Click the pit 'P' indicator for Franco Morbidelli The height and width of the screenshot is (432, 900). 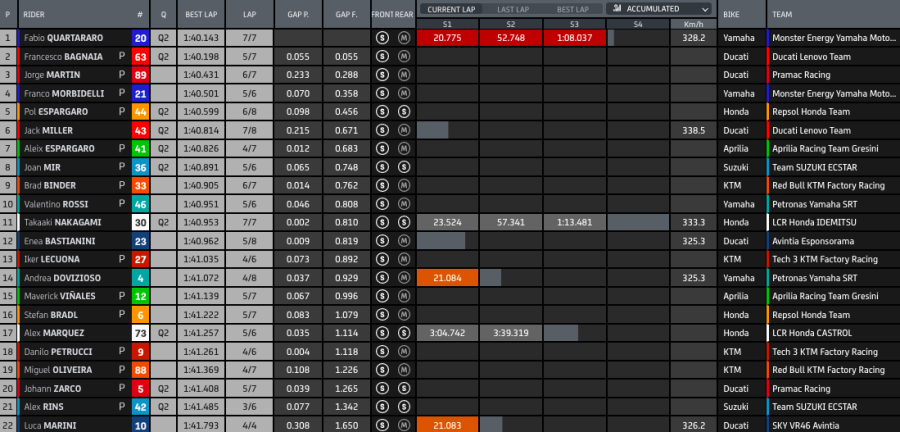point(122,93)
